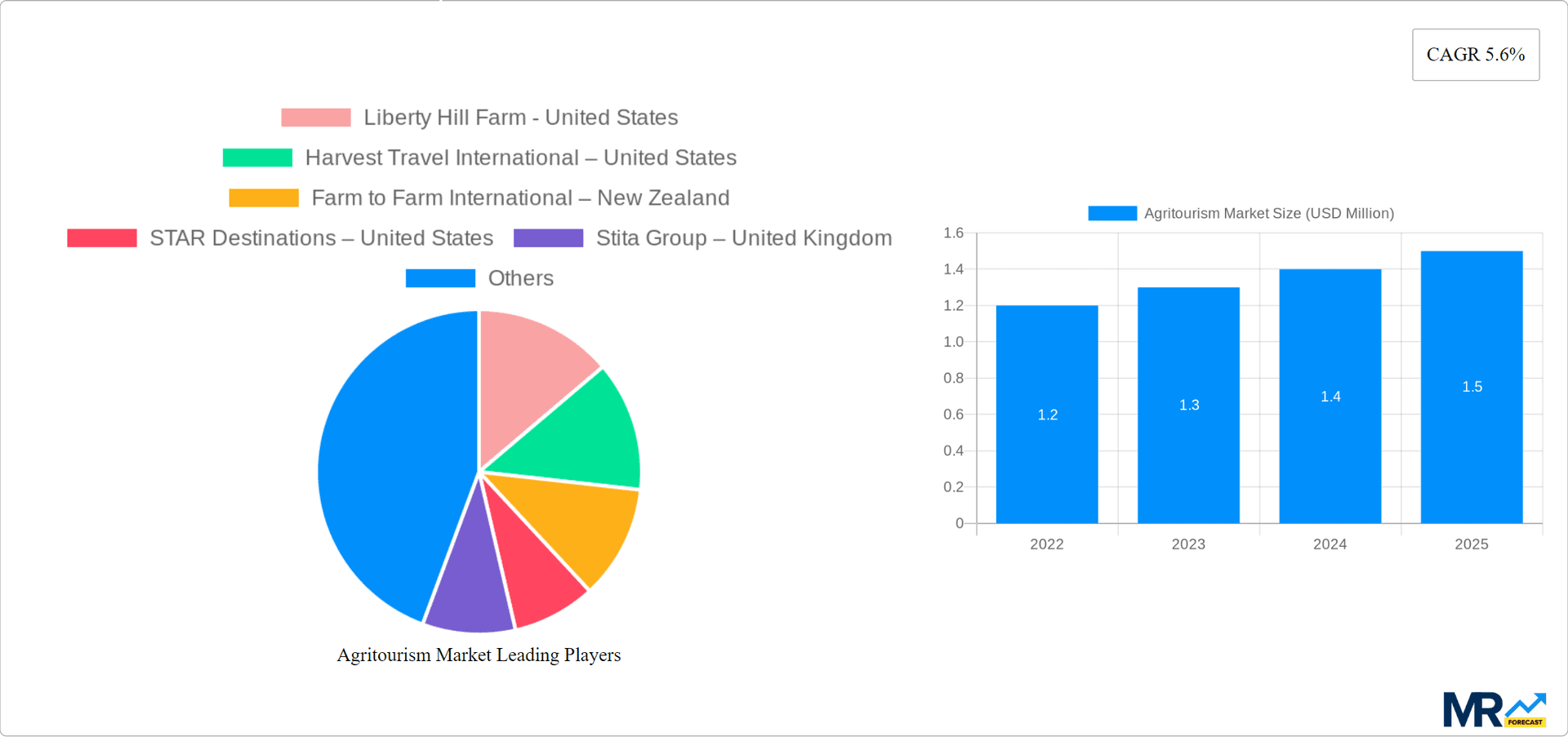Select the STAR Destinations legend marker

click(101, 238)
